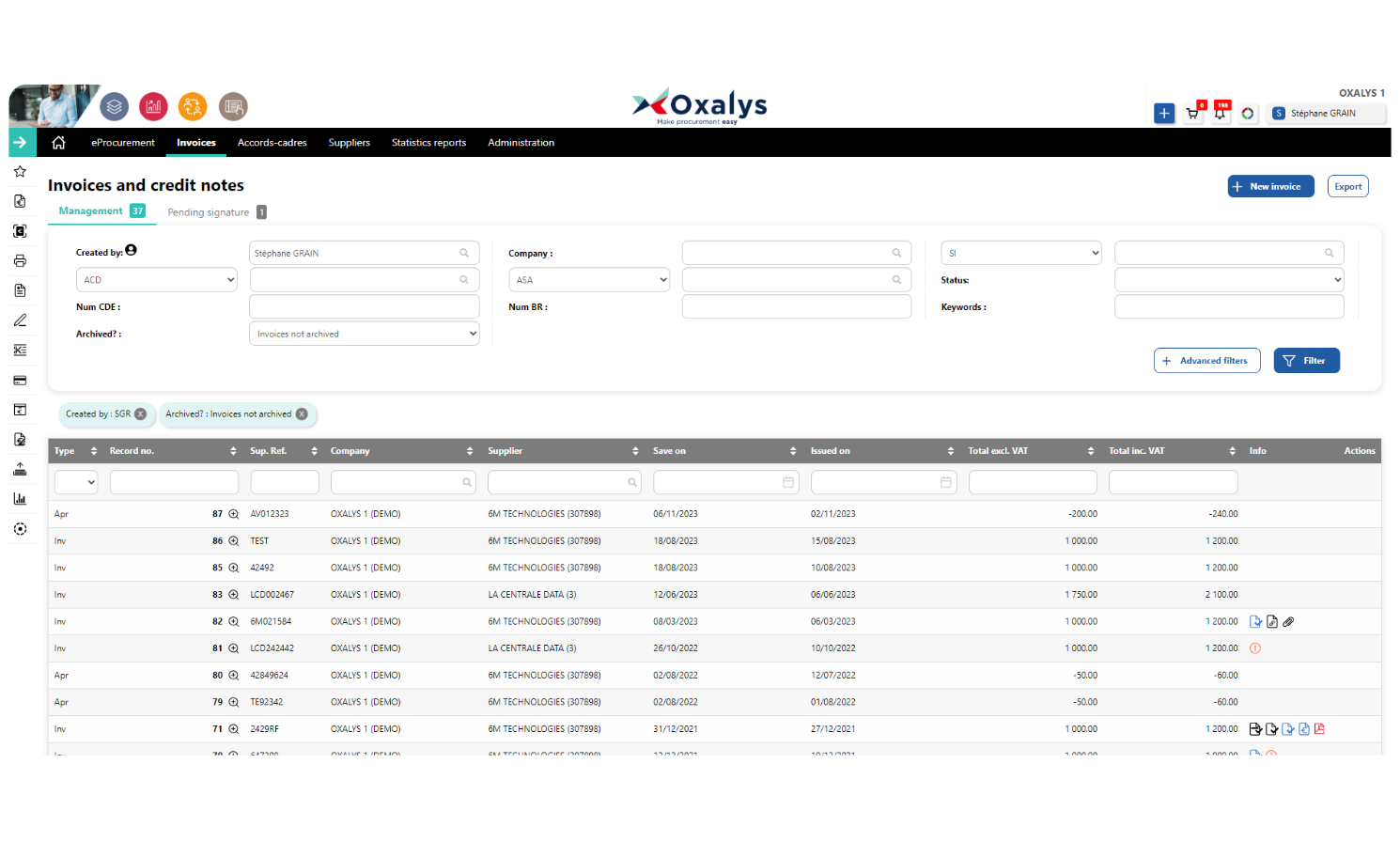
Task: Open the Save on date filter calendar
Action: coord(788,482)
